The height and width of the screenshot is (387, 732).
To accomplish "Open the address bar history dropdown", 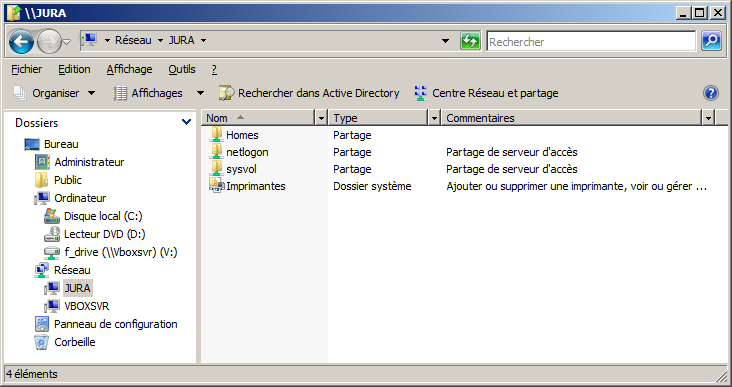I will pyautogui.click(x=445, y=41).
